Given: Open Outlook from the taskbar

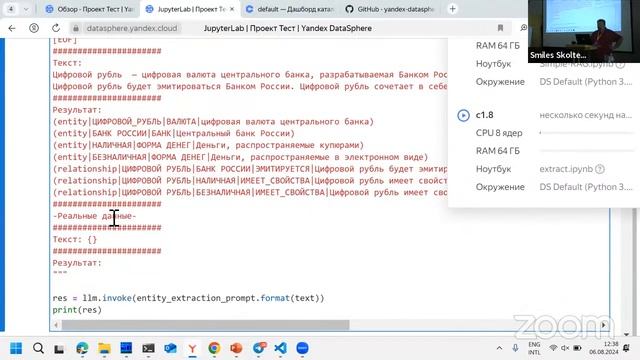Looking at the screenshot, I should pos(170,348).
